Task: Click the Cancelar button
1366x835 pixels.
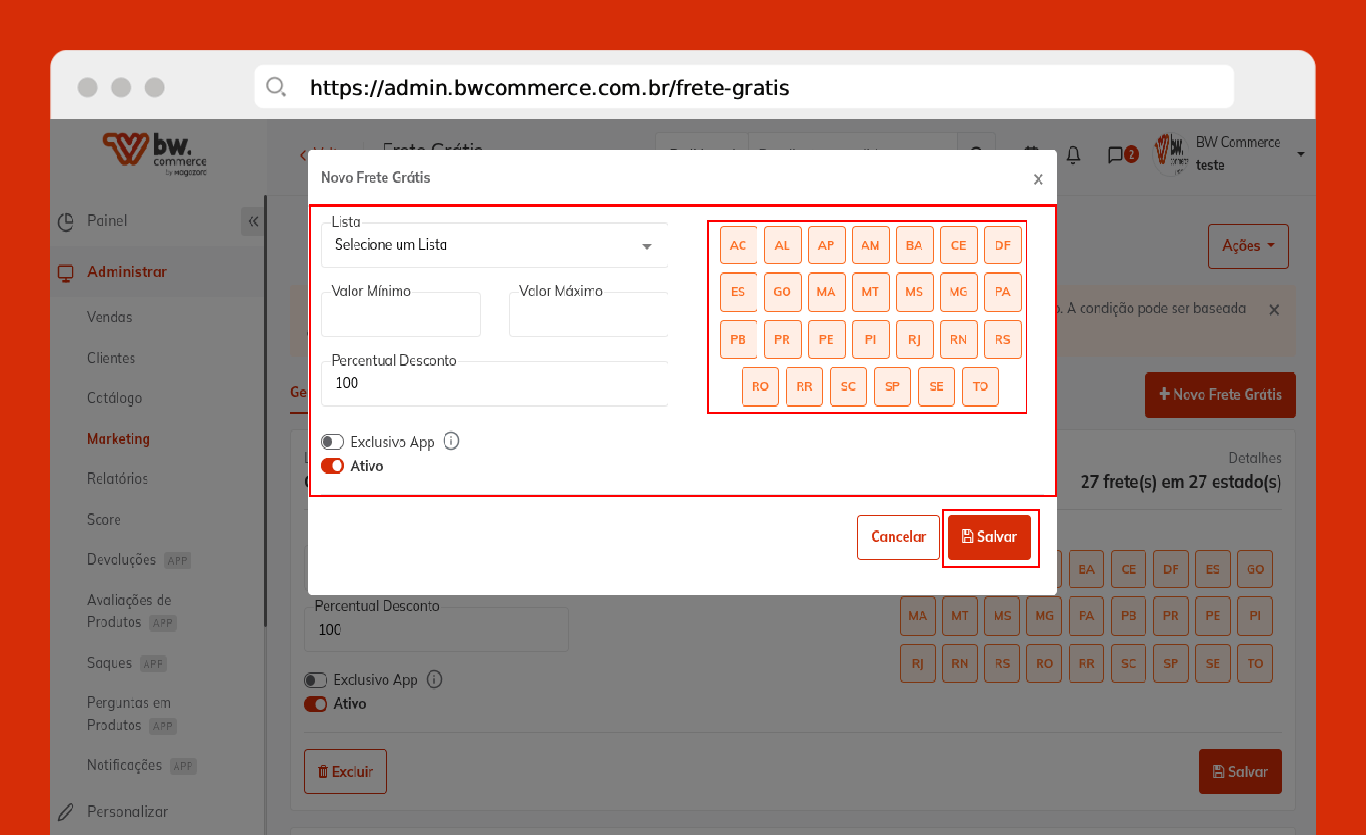Action: click(898, 537)
